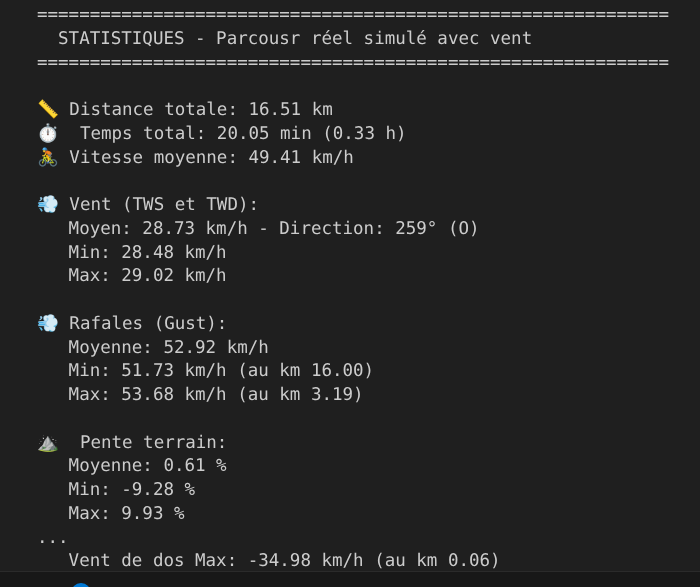Screen dimensions: 700x587
Task: Click the 'Moyen: 28.73 km/h - Direction: 259° (O)' line
Action: click(273, 229)
